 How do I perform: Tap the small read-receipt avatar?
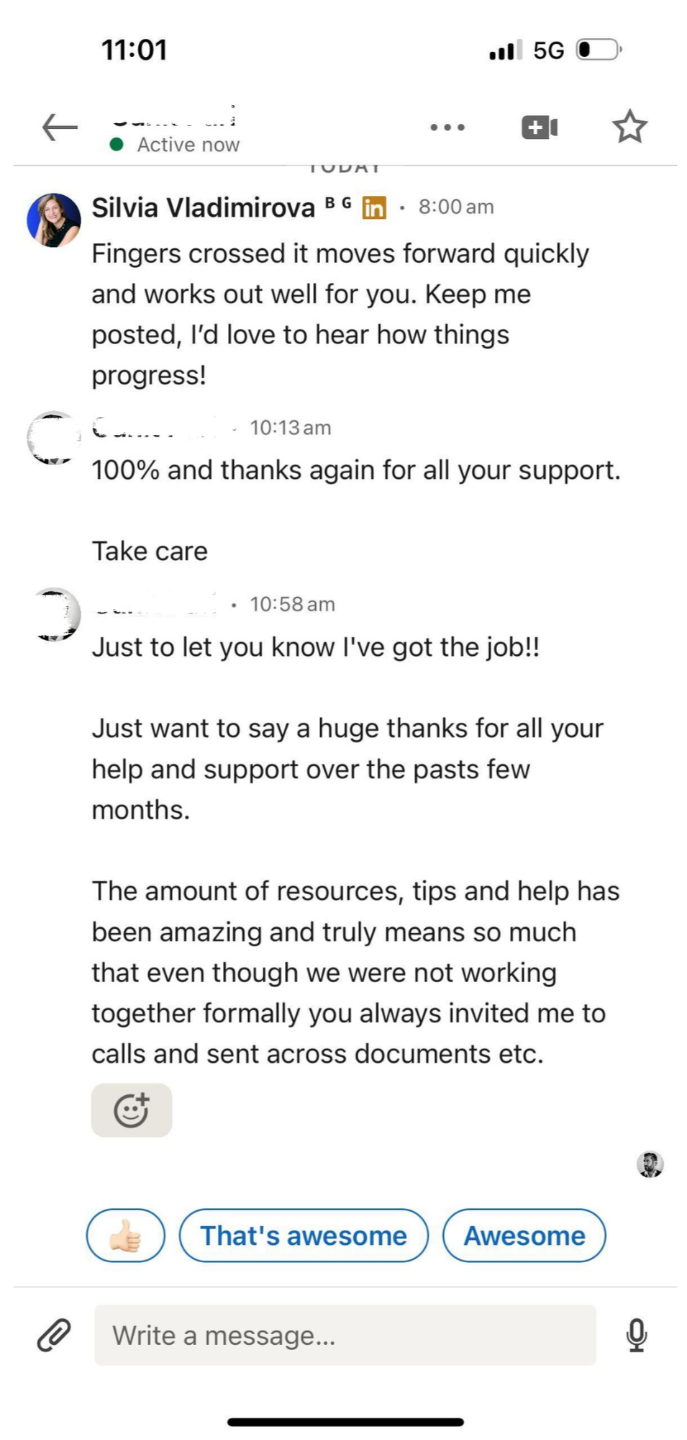pyautogui.click(x=650, y=1164)
